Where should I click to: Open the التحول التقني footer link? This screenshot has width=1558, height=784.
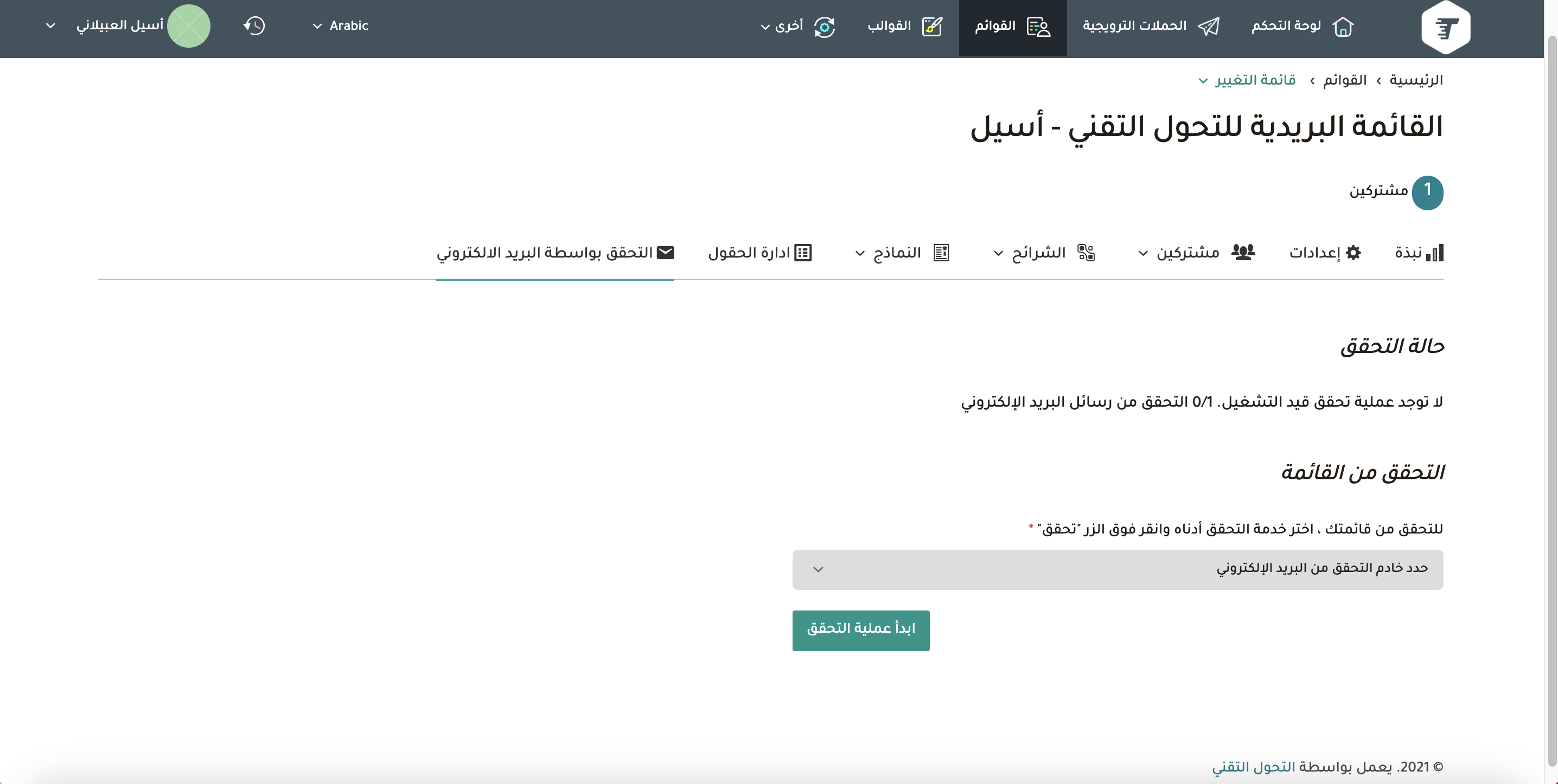[x=1253, y=767]
